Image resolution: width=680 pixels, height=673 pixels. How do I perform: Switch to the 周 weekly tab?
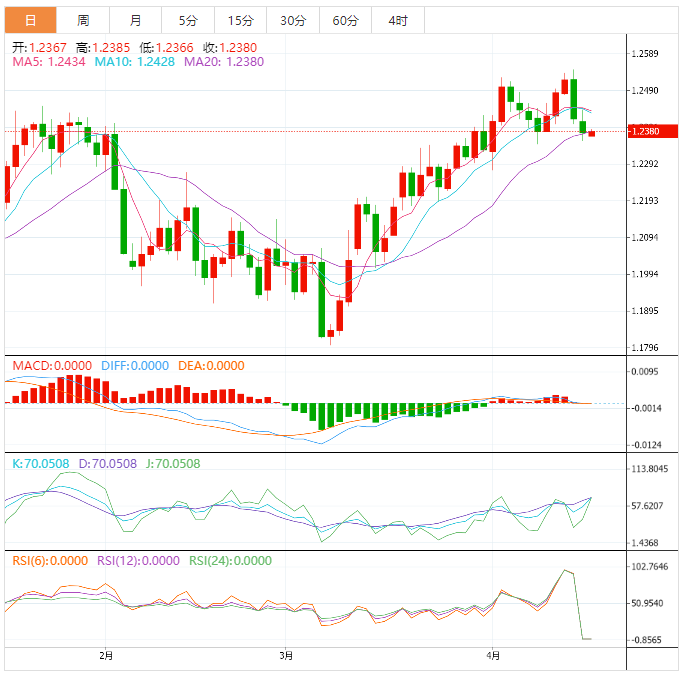click(x=83, y=20)
